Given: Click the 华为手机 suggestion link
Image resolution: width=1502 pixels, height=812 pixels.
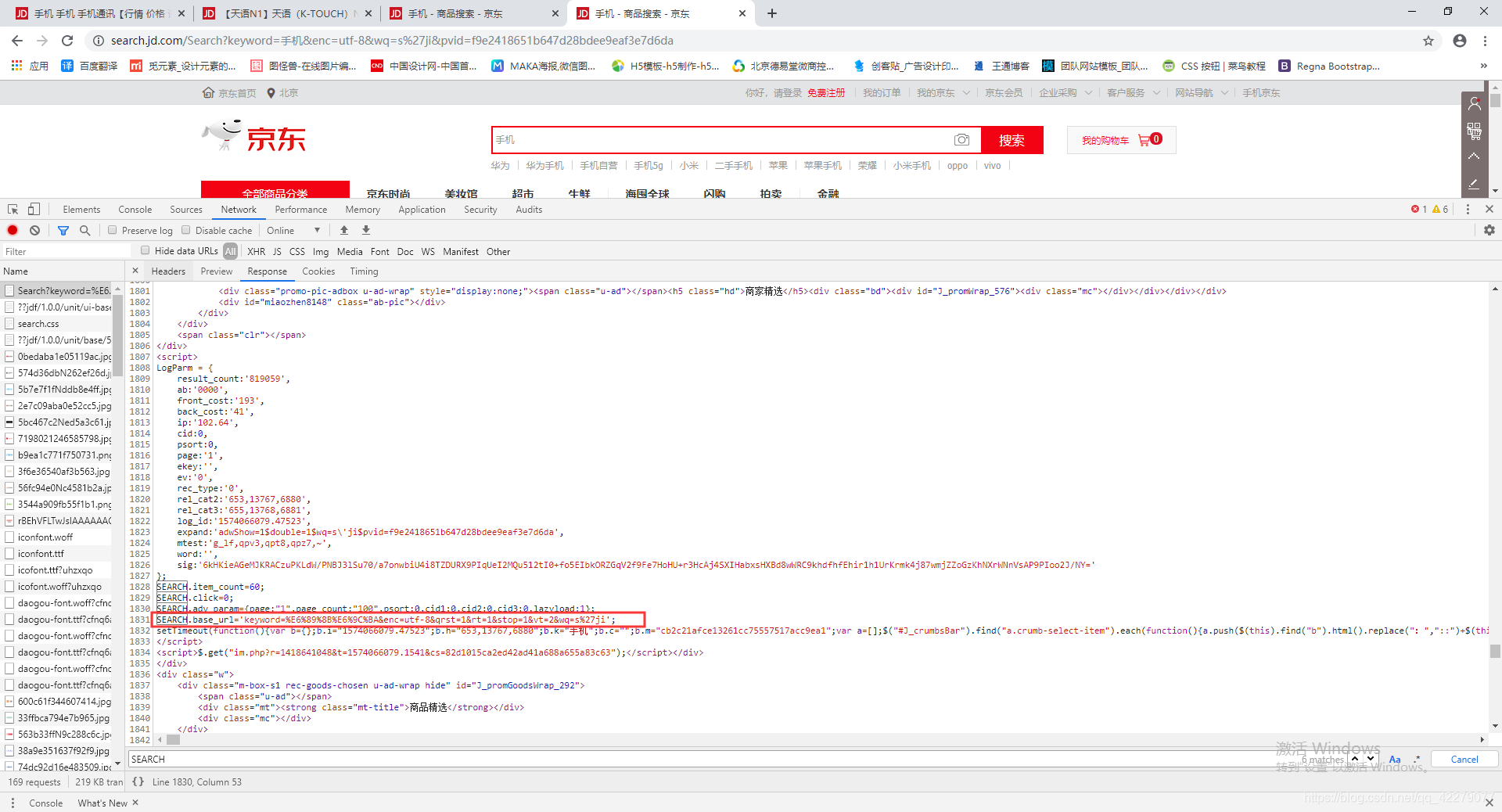Looking at the screenshot, I should tap(544, 165).
